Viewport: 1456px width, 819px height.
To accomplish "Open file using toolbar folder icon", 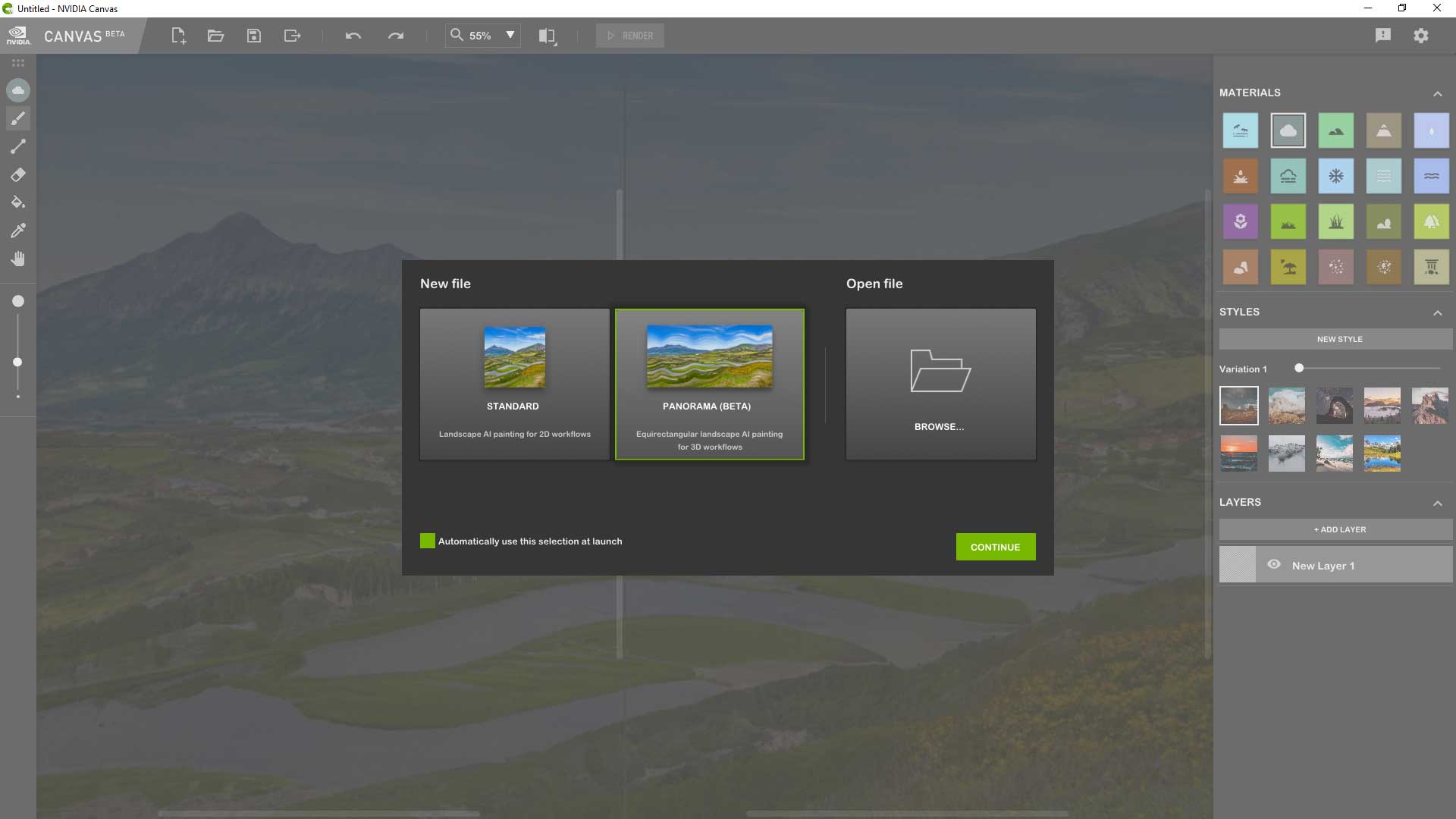I will coord(216,36).
